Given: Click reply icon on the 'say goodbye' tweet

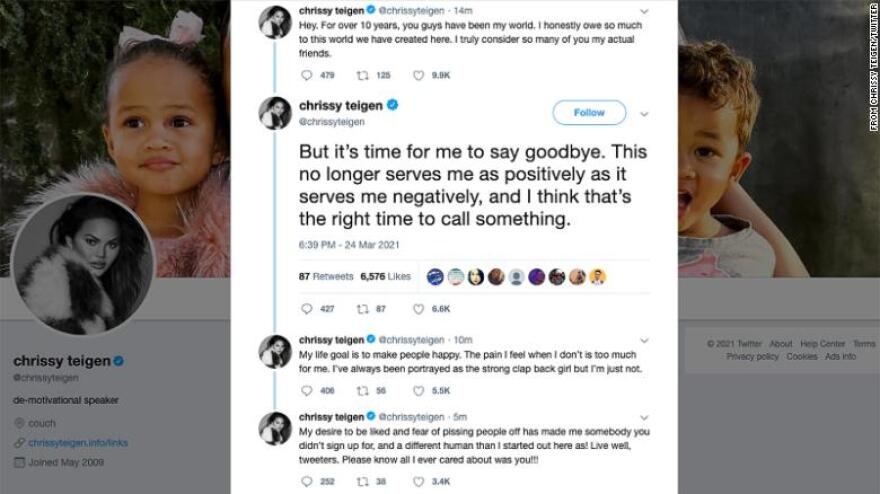Looking at the screenshot, I should [x=307, y=309].
